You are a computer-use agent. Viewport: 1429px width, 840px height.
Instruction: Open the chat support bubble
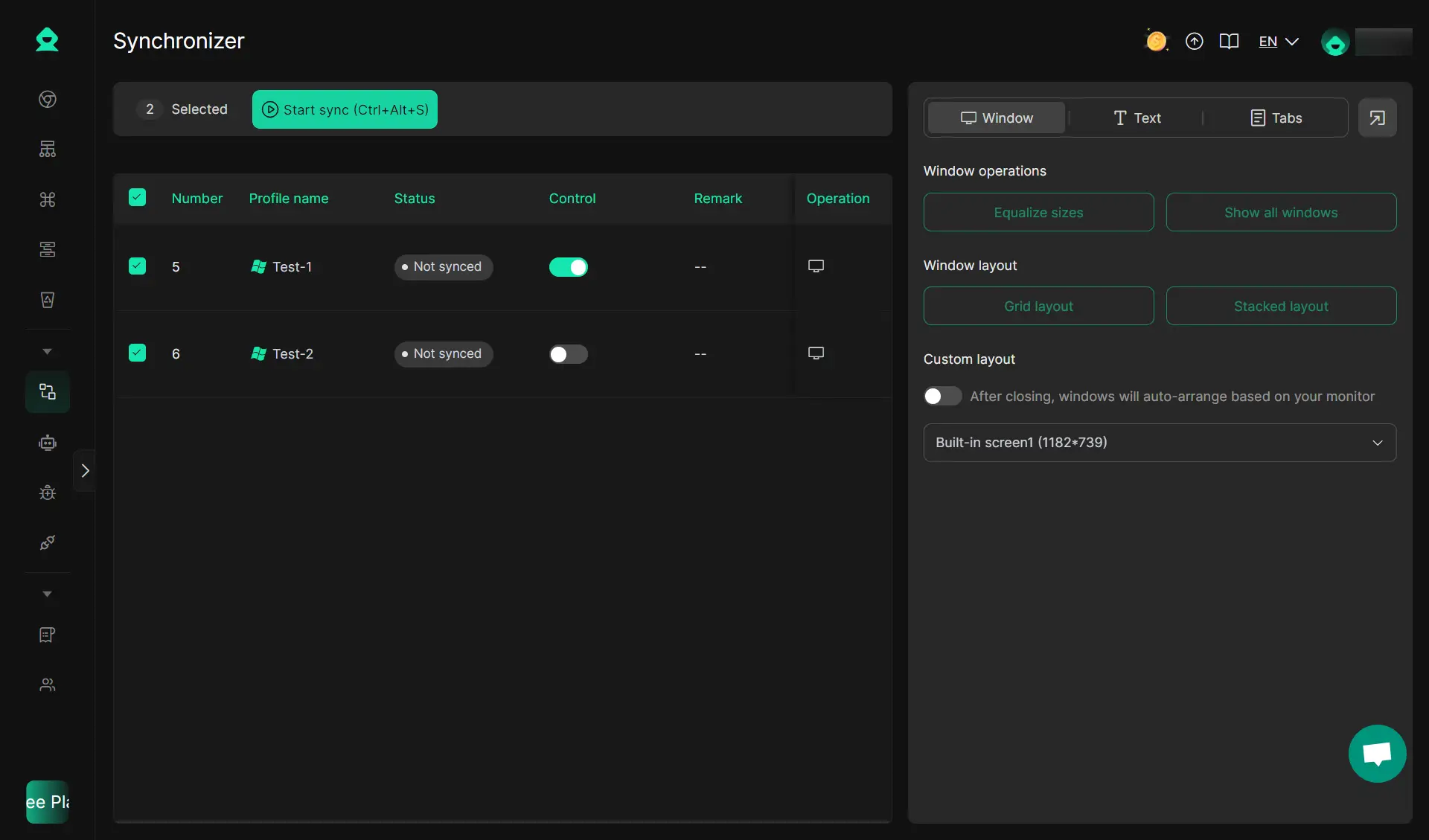point(1377,753)
